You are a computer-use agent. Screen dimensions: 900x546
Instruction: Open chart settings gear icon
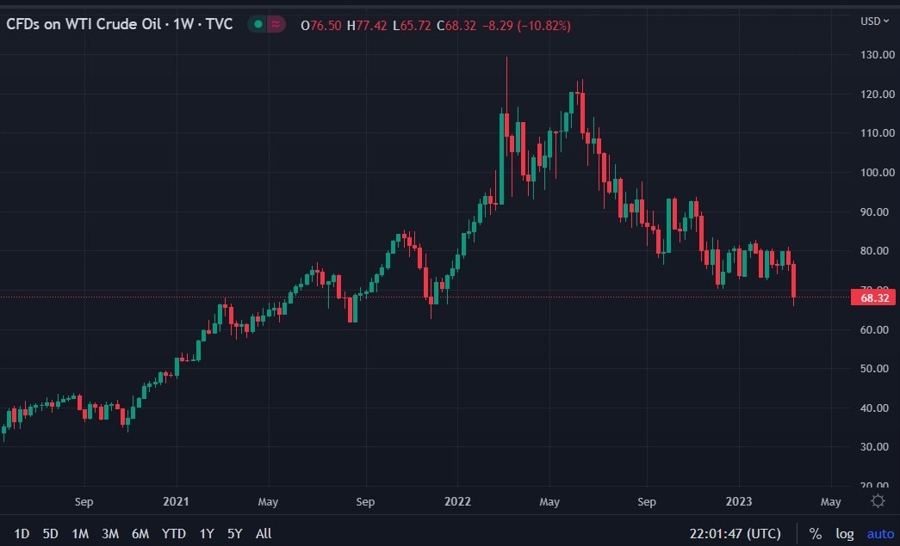(878, 501)
